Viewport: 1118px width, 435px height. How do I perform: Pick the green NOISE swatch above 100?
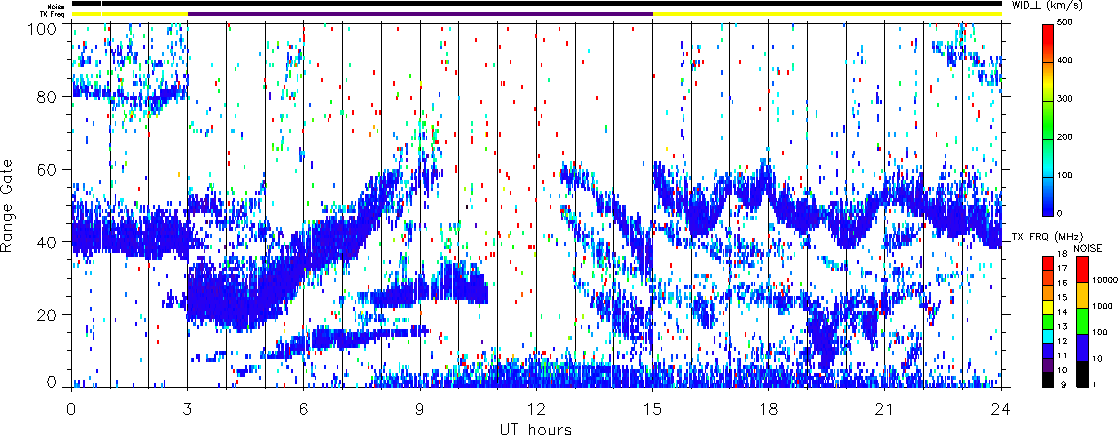click(x=1082, y=321)
